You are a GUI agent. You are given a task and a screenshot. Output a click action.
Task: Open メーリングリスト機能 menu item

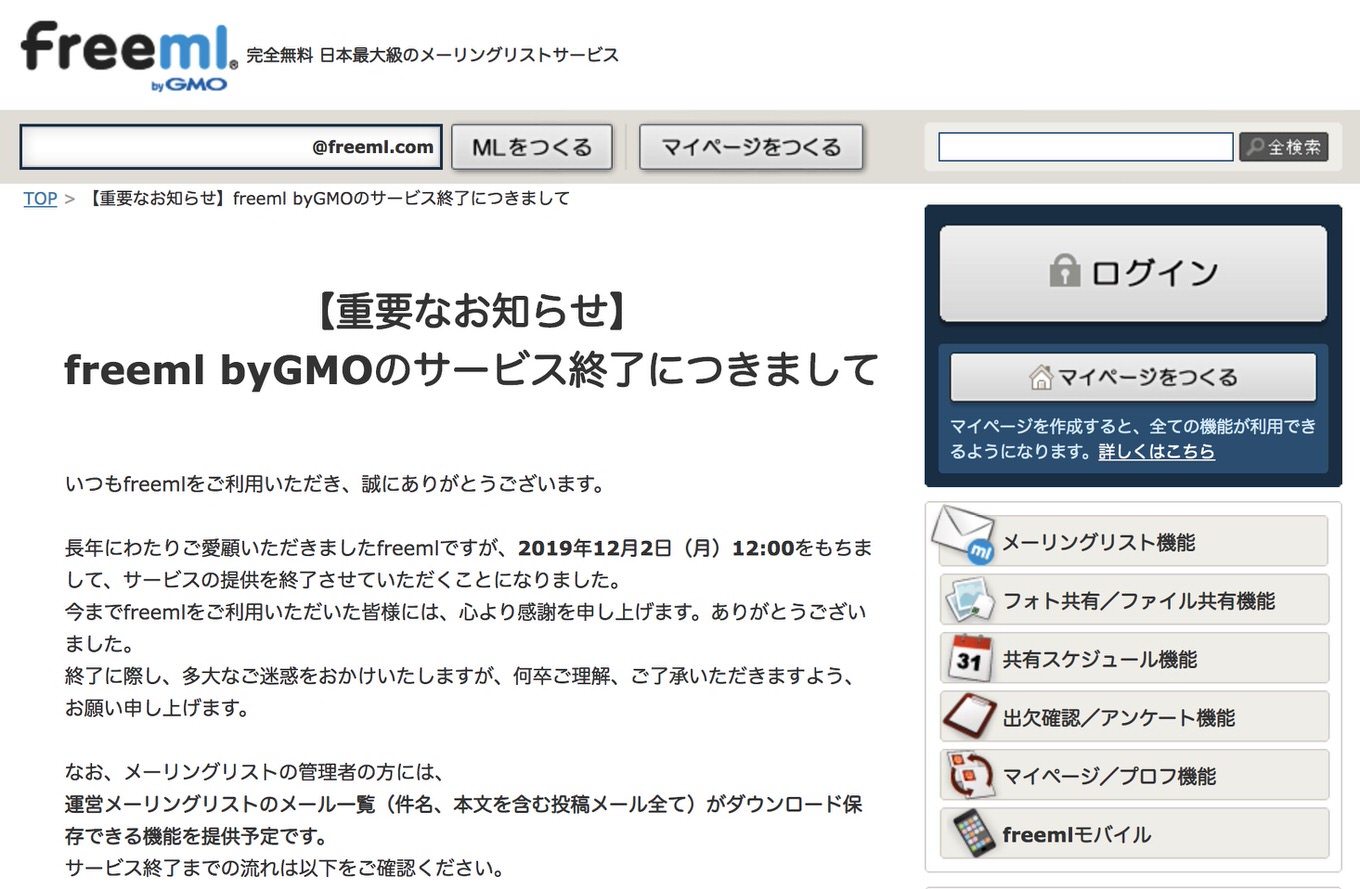[1133, 541]
